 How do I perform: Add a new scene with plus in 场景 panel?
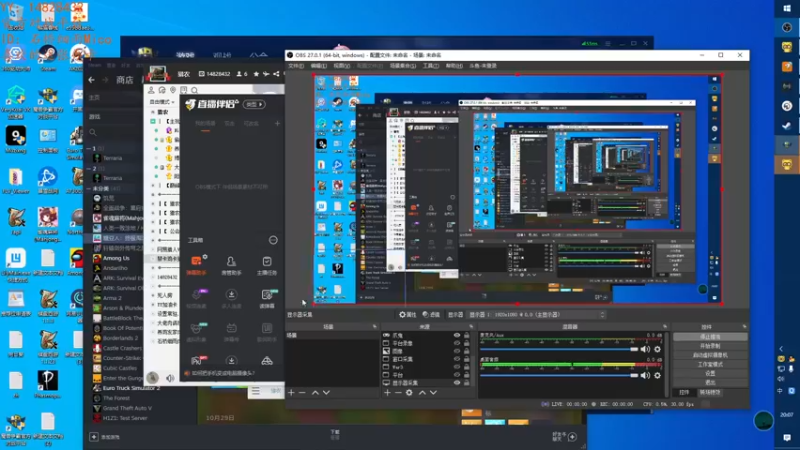pyautogui.click(x=291, y=393)
